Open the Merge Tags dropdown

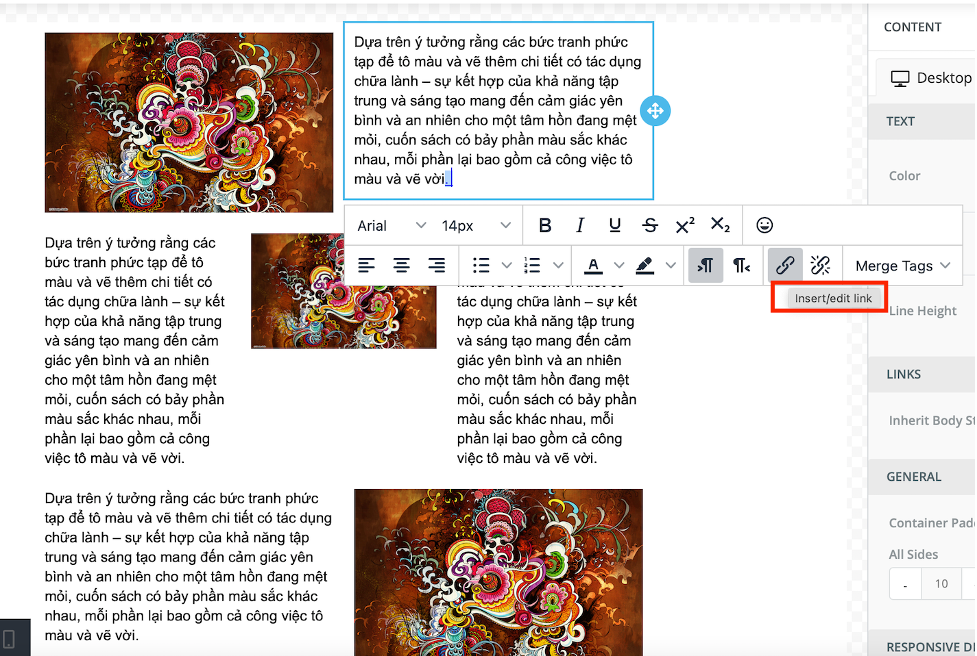tap(903, 266)
